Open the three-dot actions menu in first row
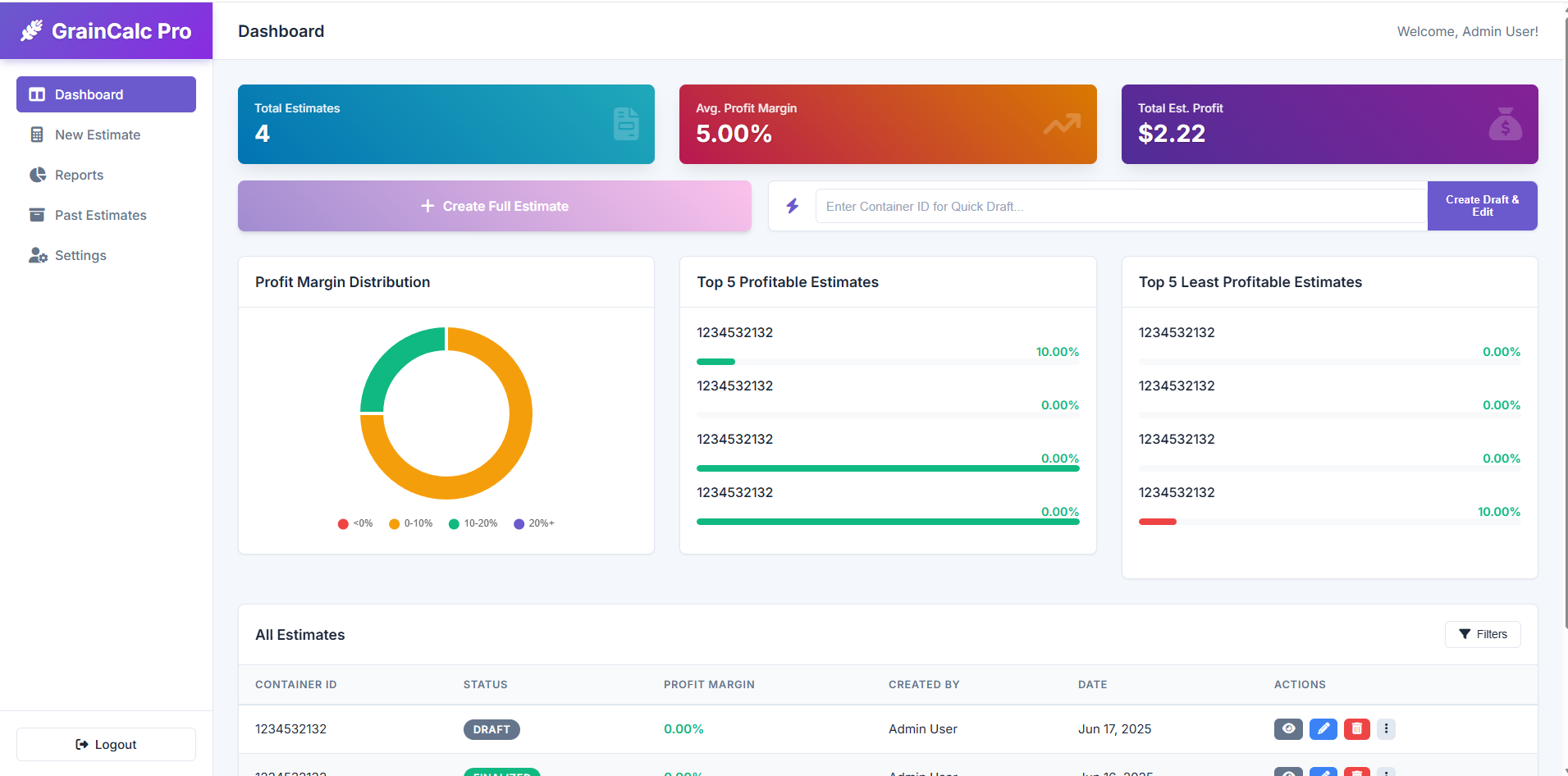 1387,728
